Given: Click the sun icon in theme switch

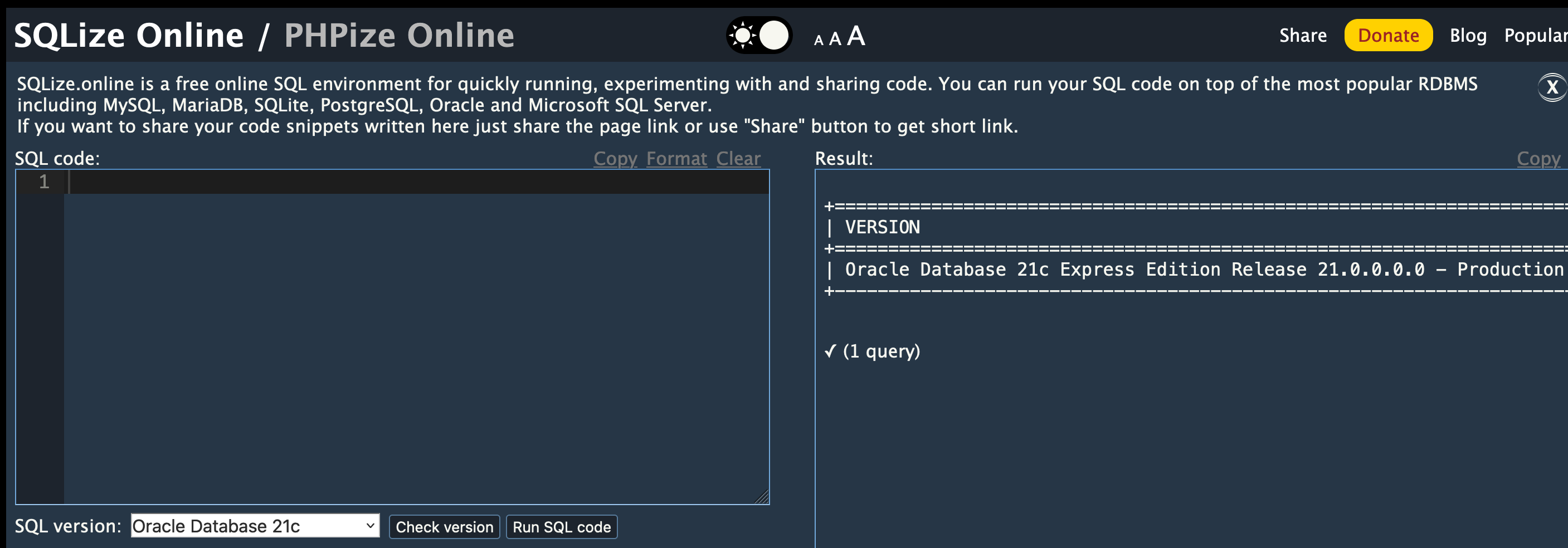Looking at the screenshot, I should pyautogui.click(x=743, y=35).
